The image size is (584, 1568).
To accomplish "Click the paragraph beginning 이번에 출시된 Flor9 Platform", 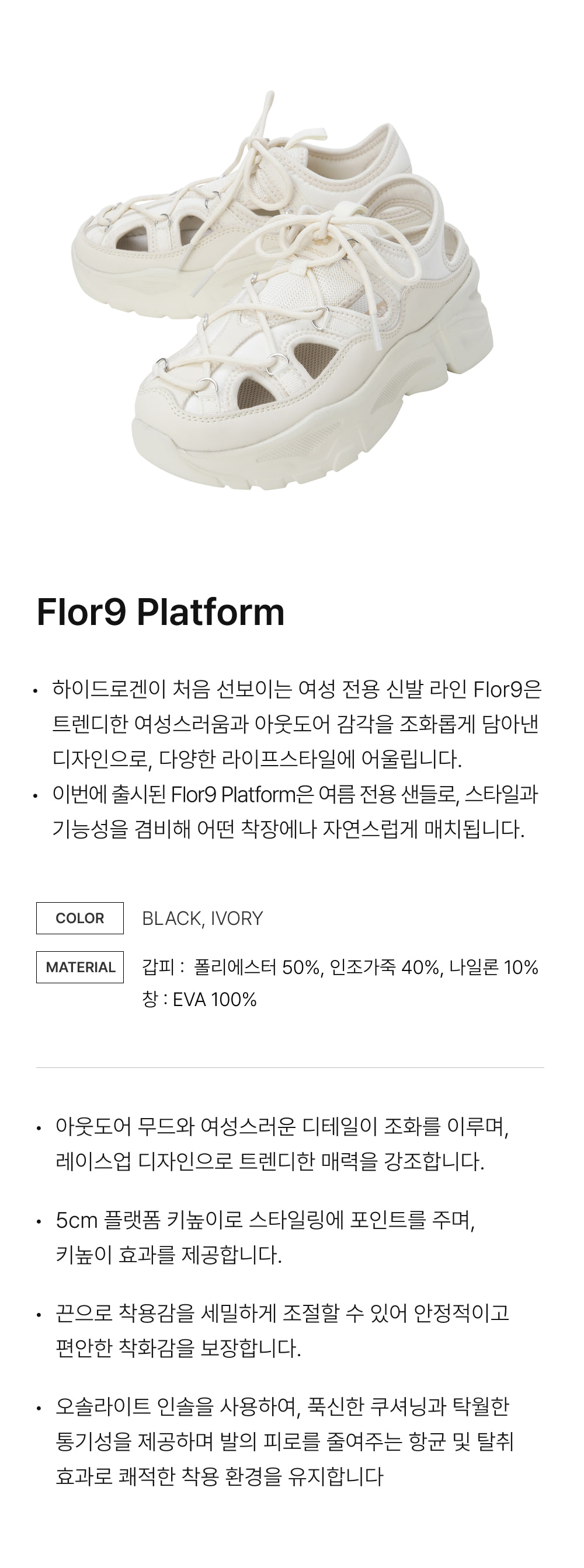I will click(x=295, y=811).
